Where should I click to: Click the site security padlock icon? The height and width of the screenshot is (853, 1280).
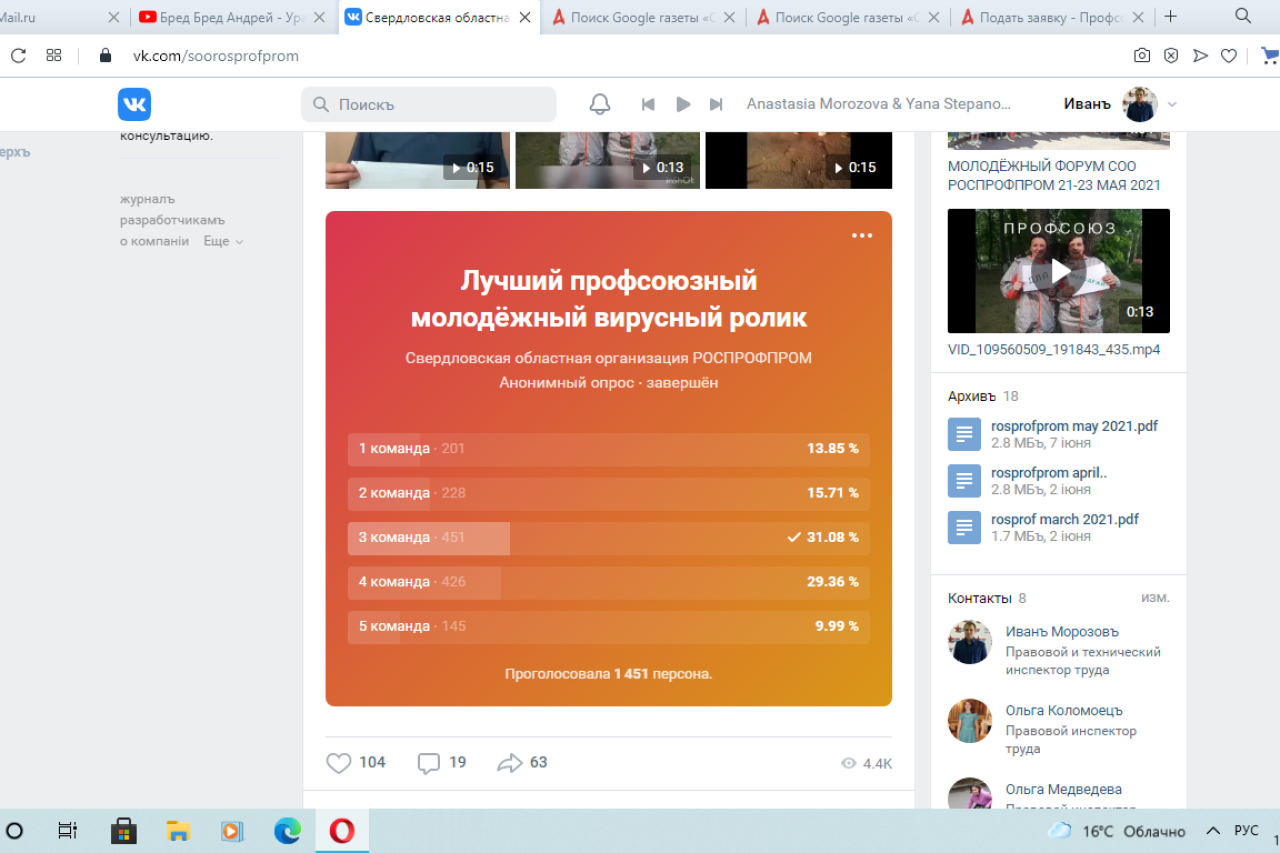click(105, 56)
